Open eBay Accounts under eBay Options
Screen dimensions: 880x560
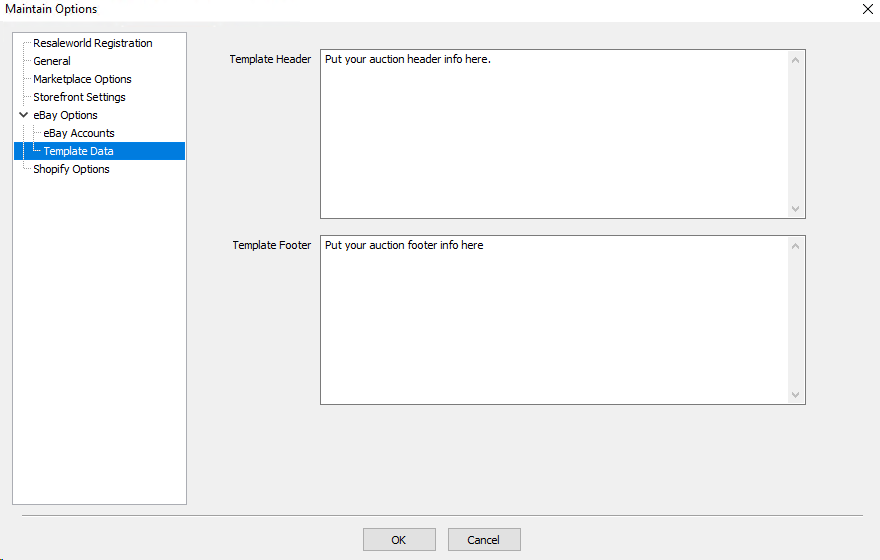click(79, 133)
